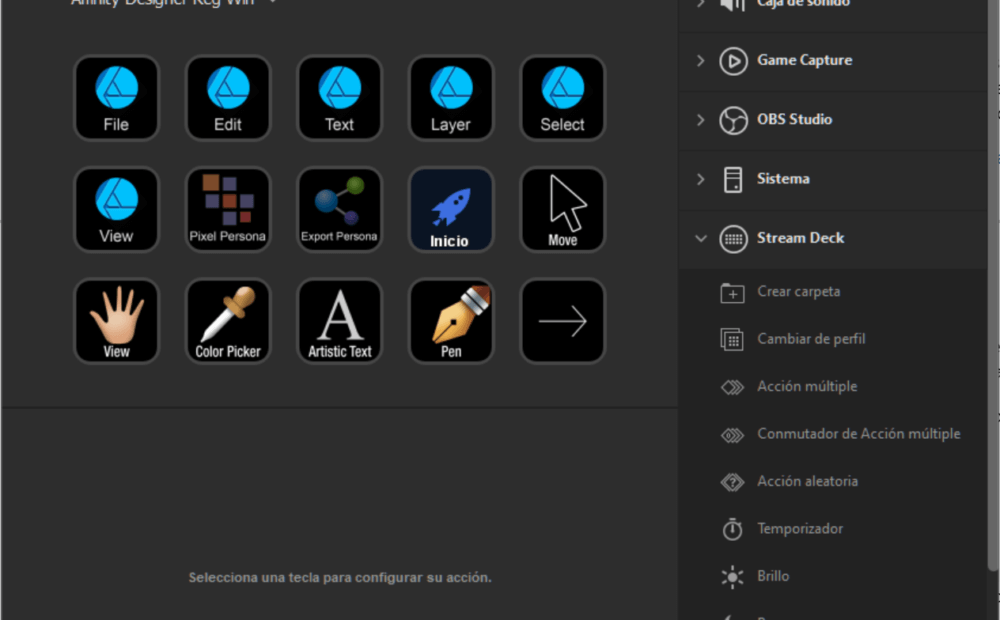The image size is (1000, 620).
Task: Select the Artistic Text key
Action: click(339, 321)
